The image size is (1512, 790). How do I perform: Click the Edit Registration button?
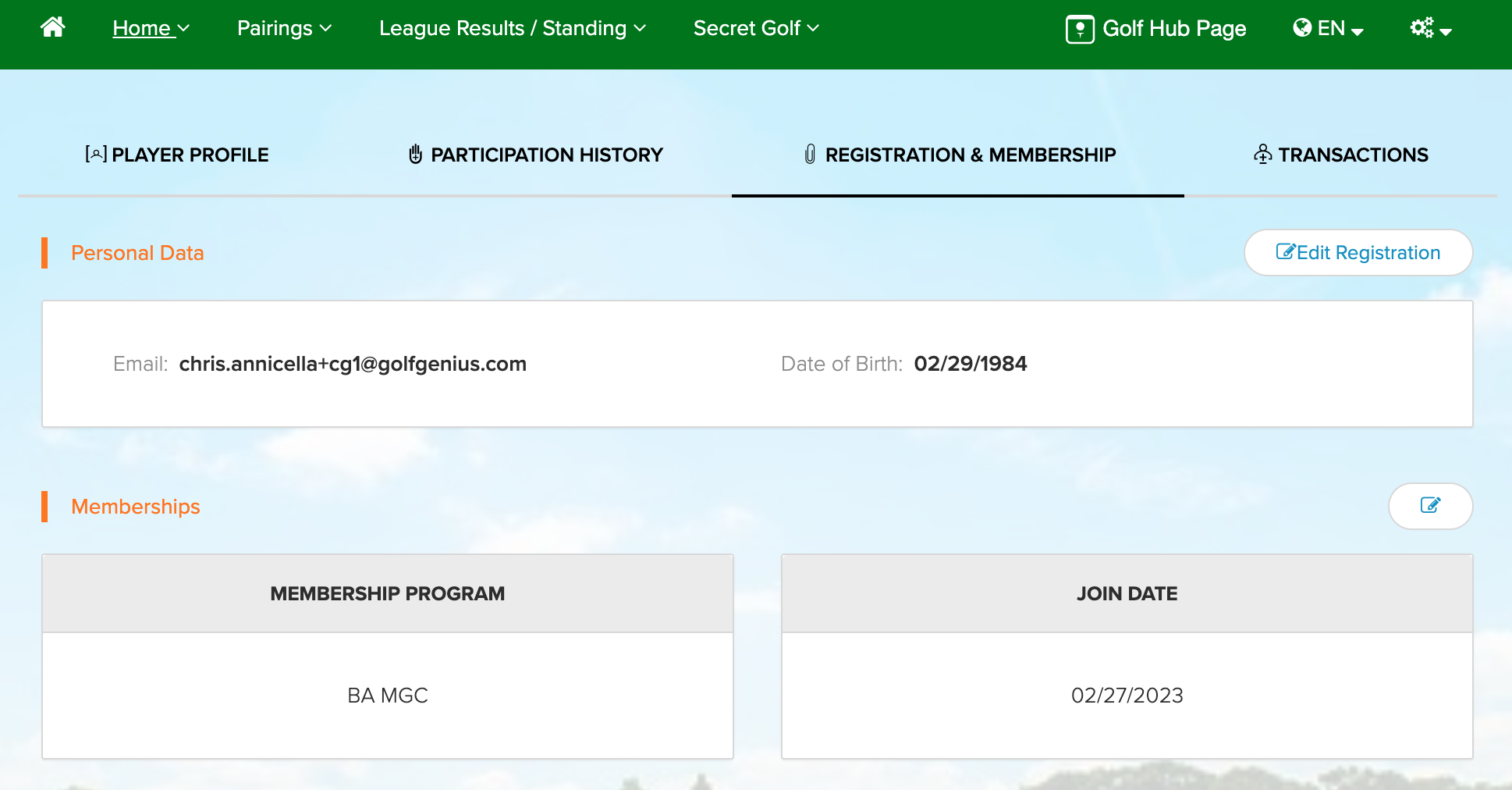1358,252
